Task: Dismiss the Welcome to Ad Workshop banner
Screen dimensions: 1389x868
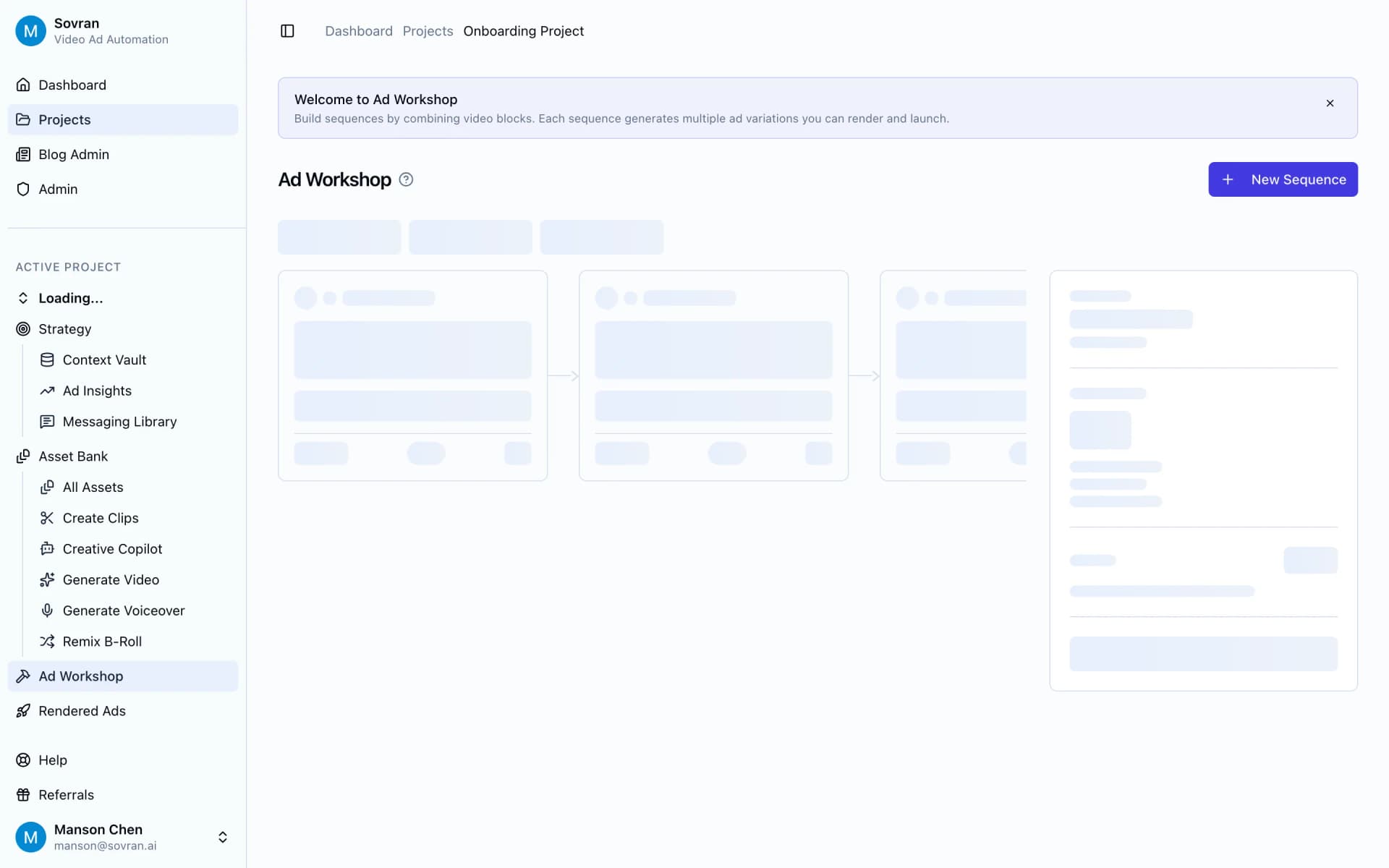Action: click(x=1330, y=103)
